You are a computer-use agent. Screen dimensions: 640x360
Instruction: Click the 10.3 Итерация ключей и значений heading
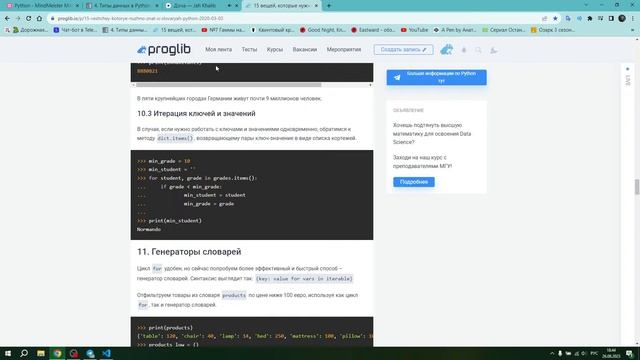coord(196,113)
